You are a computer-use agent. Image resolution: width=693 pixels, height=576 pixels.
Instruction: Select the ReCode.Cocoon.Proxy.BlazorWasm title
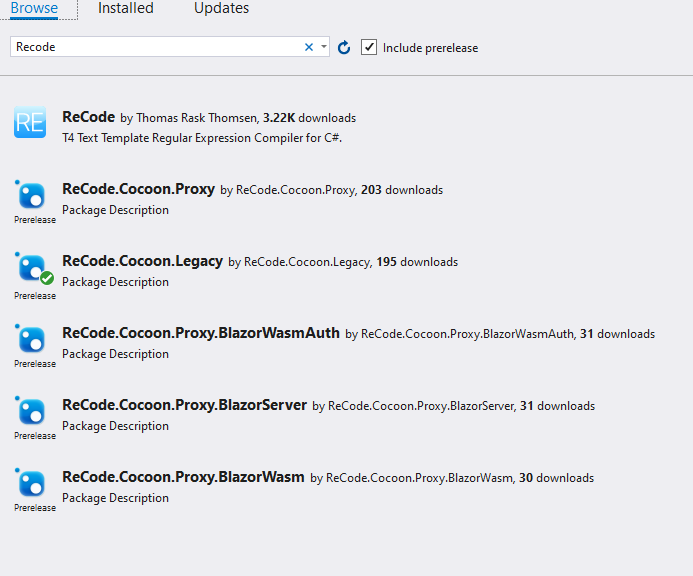(x=183, y=477)
